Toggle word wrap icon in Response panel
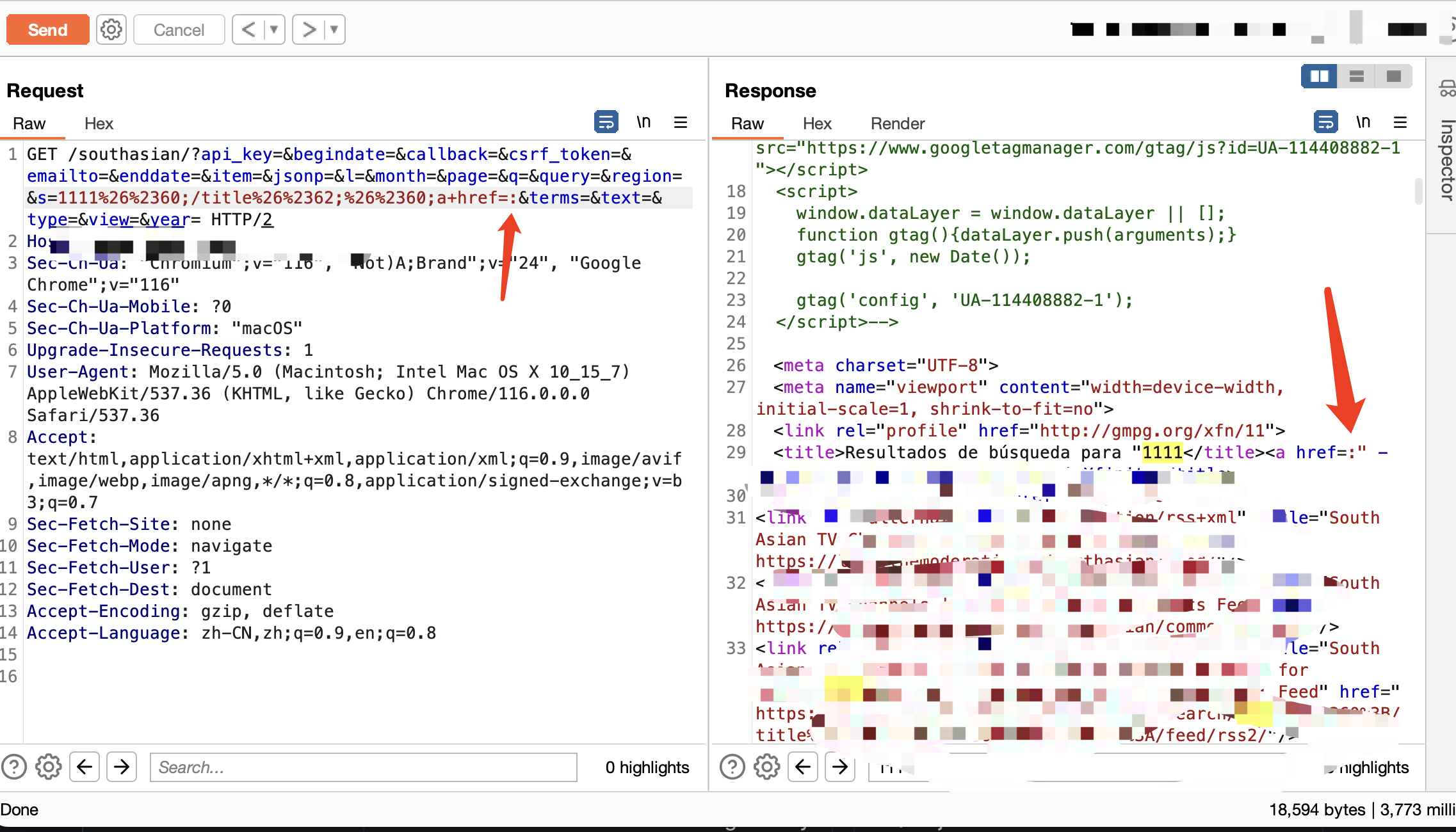This screenshot has height=832, width=1456. [1325, 122]
